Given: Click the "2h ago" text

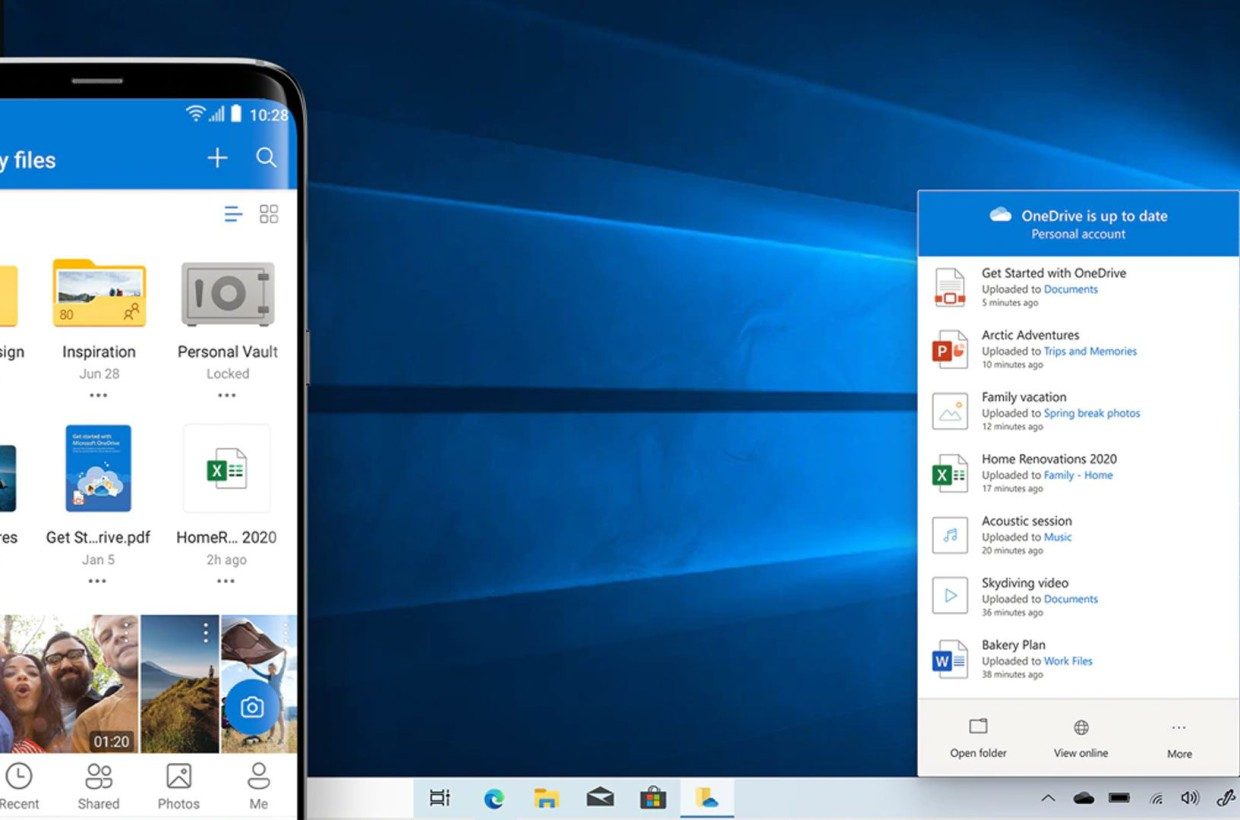Looking at the screenshot, I should click(x=227, y=559).
